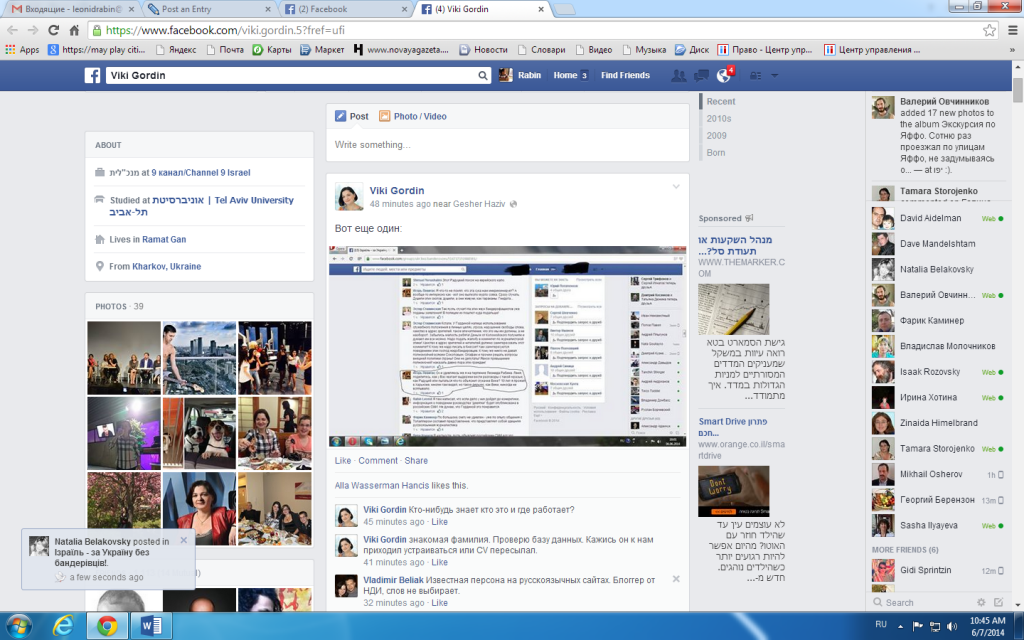
Task: Switch to Post an Entry tab
Action: (209, 9)
